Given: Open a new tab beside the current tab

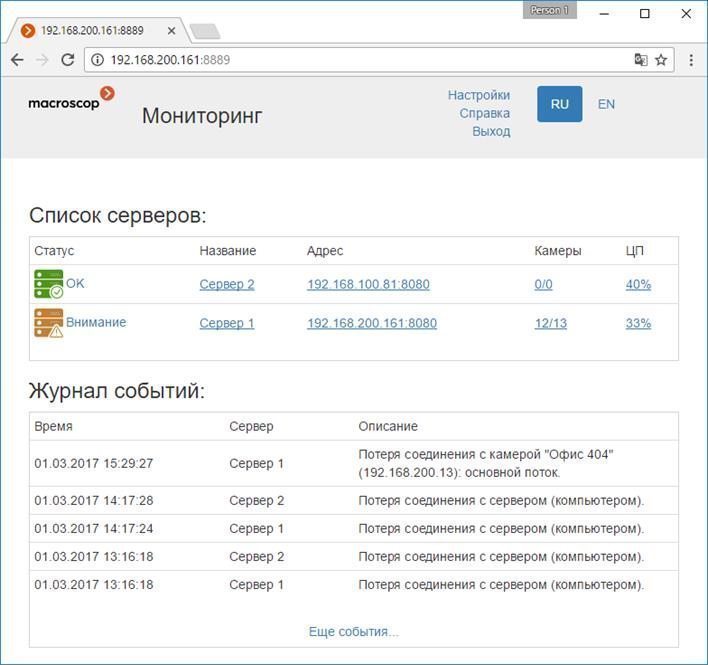Looking at the screenshot, I should pyautogui.click(x=204, y=31).
